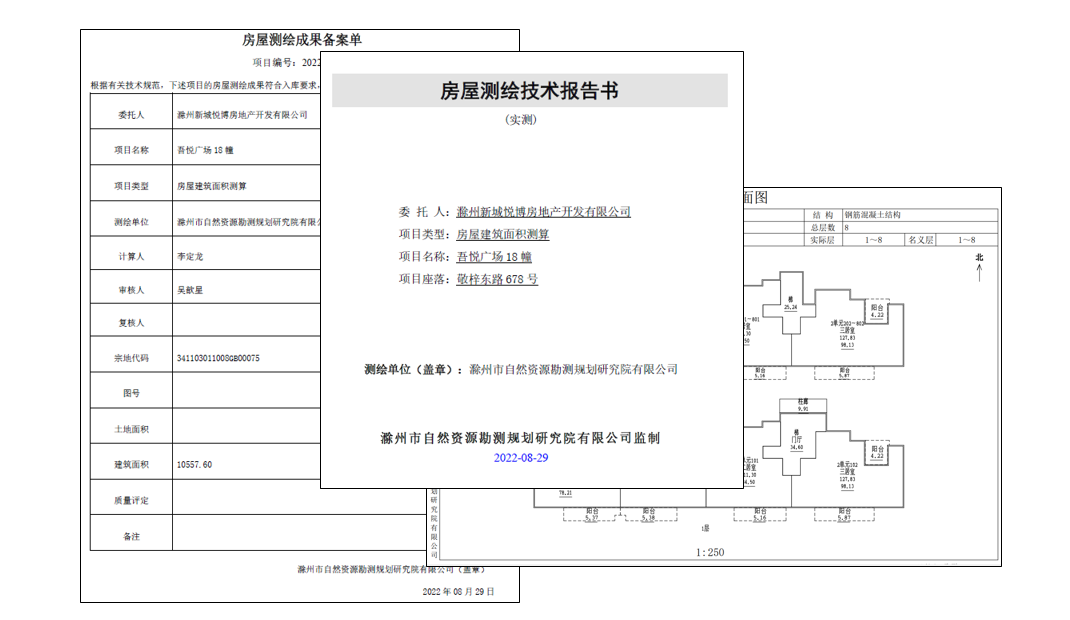Select the building area value 10557.60

[194, 464]
